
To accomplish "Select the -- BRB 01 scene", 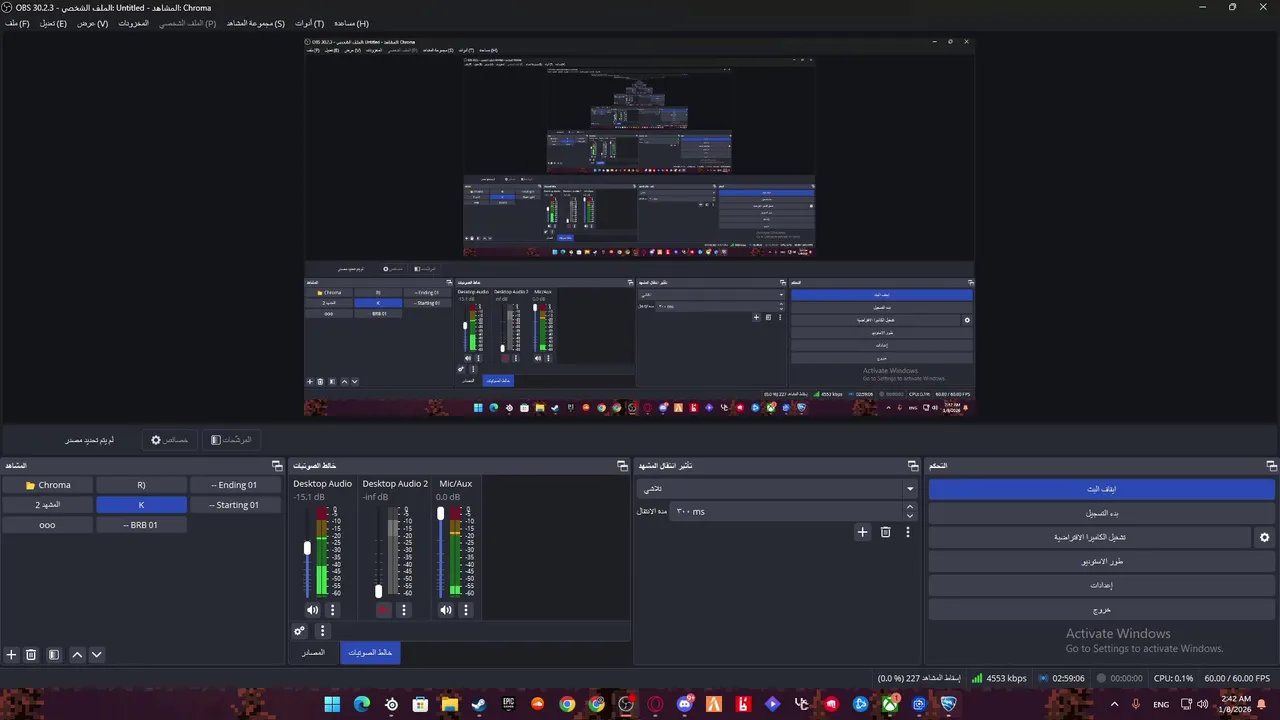I will 141,525.
